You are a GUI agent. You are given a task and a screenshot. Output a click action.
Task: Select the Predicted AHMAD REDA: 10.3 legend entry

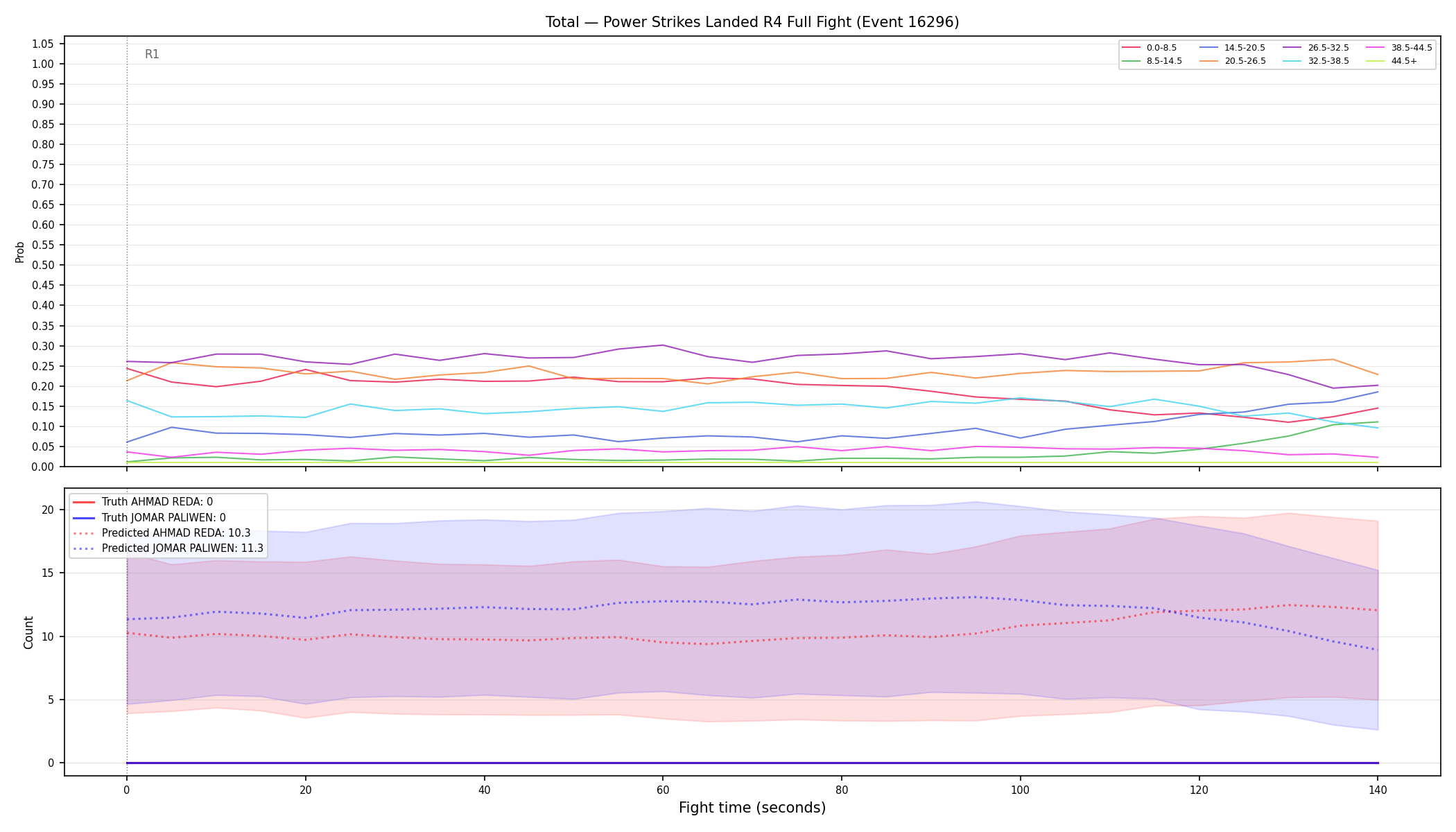(162, 533)
